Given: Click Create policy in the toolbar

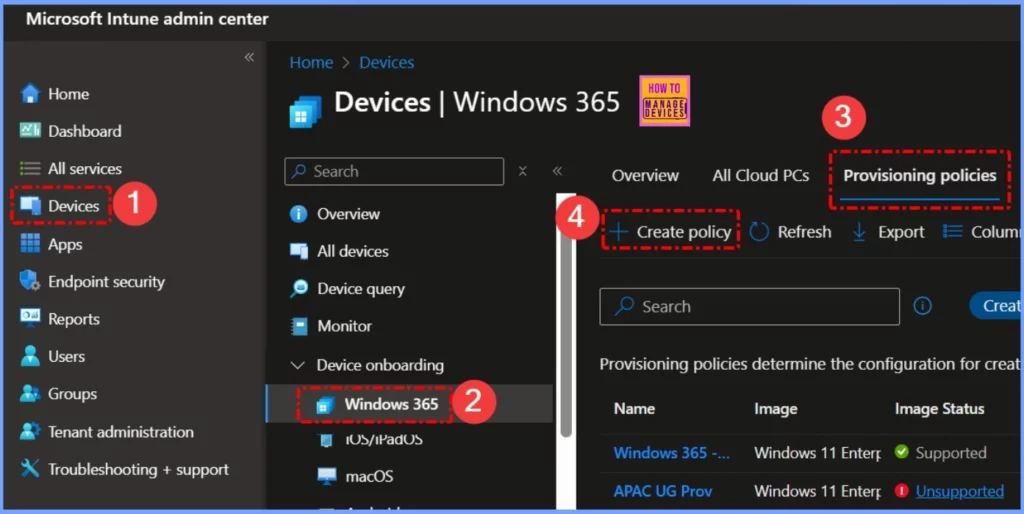Looking at the screenshot, I should pyautogui.click(x=671, y=232).
